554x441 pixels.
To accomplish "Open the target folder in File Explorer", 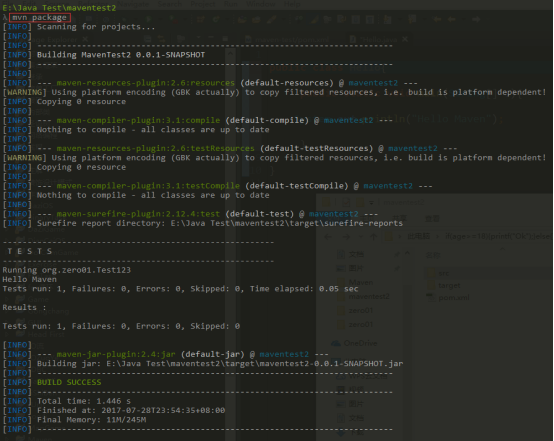I will (449, 285).
